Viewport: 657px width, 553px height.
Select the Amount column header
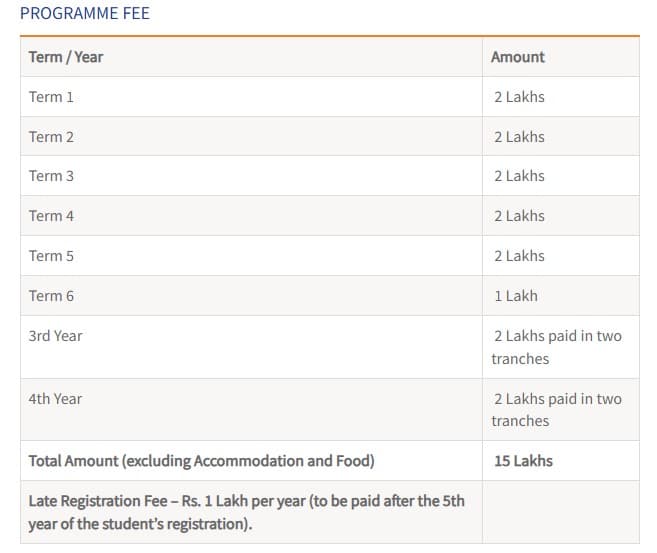click(518, 57)
